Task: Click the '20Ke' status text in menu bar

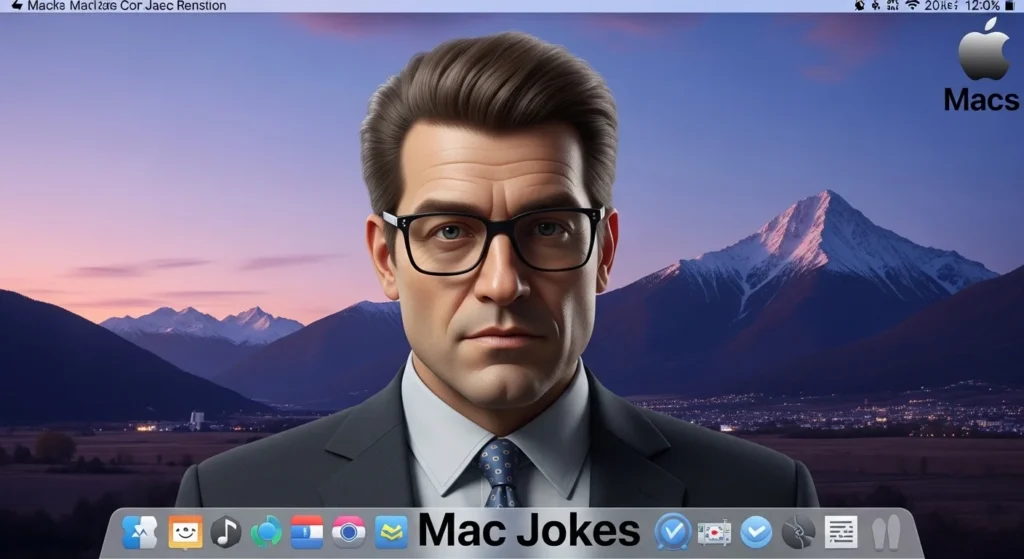Action: 941,5
